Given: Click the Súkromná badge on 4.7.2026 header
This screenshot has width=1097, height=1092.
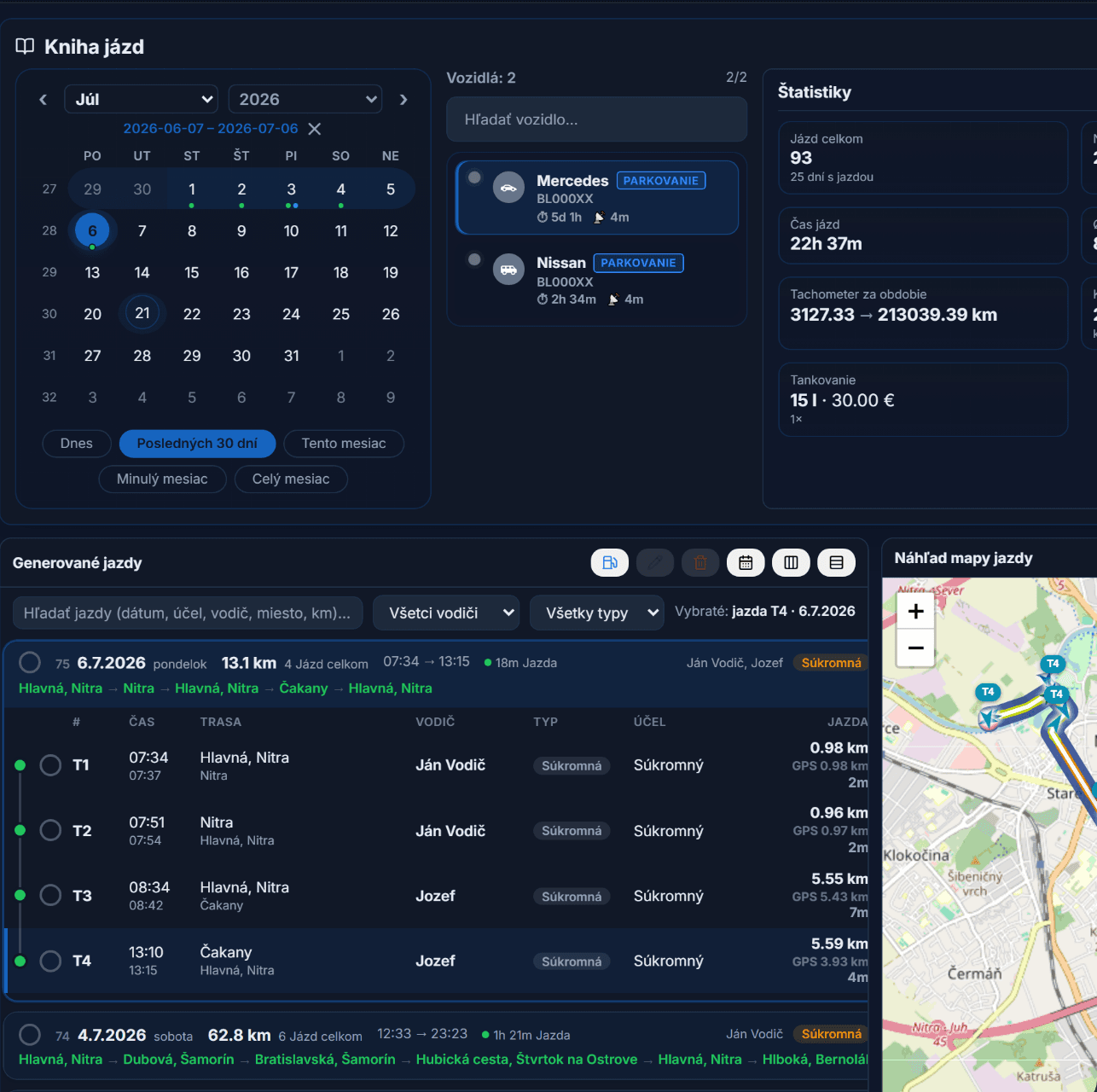Looking at the screenshot, I should point(831,1034).
